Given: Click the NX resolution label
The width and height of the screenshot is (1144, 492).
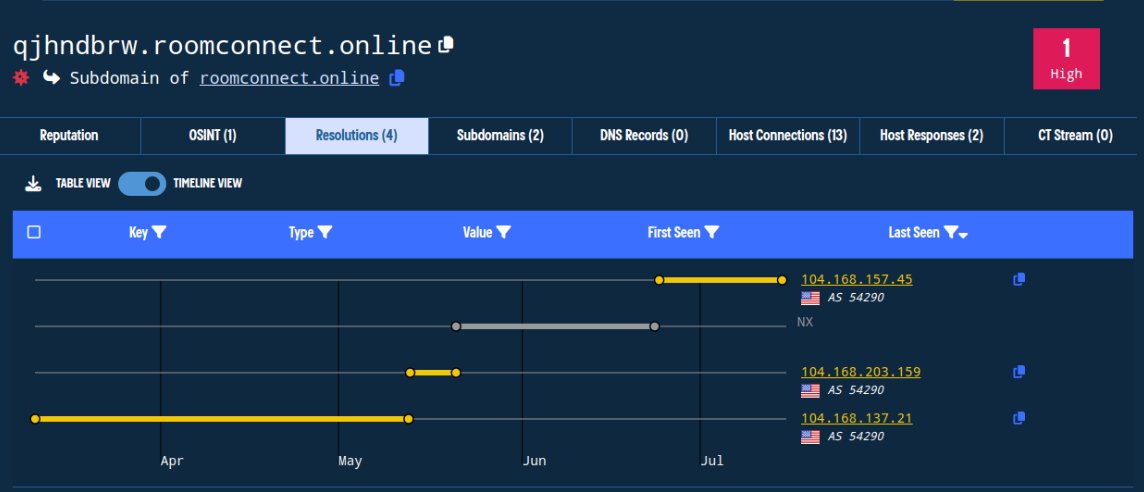Looking at the screenshot, I should pyautogui.click(x=805, y=323).
